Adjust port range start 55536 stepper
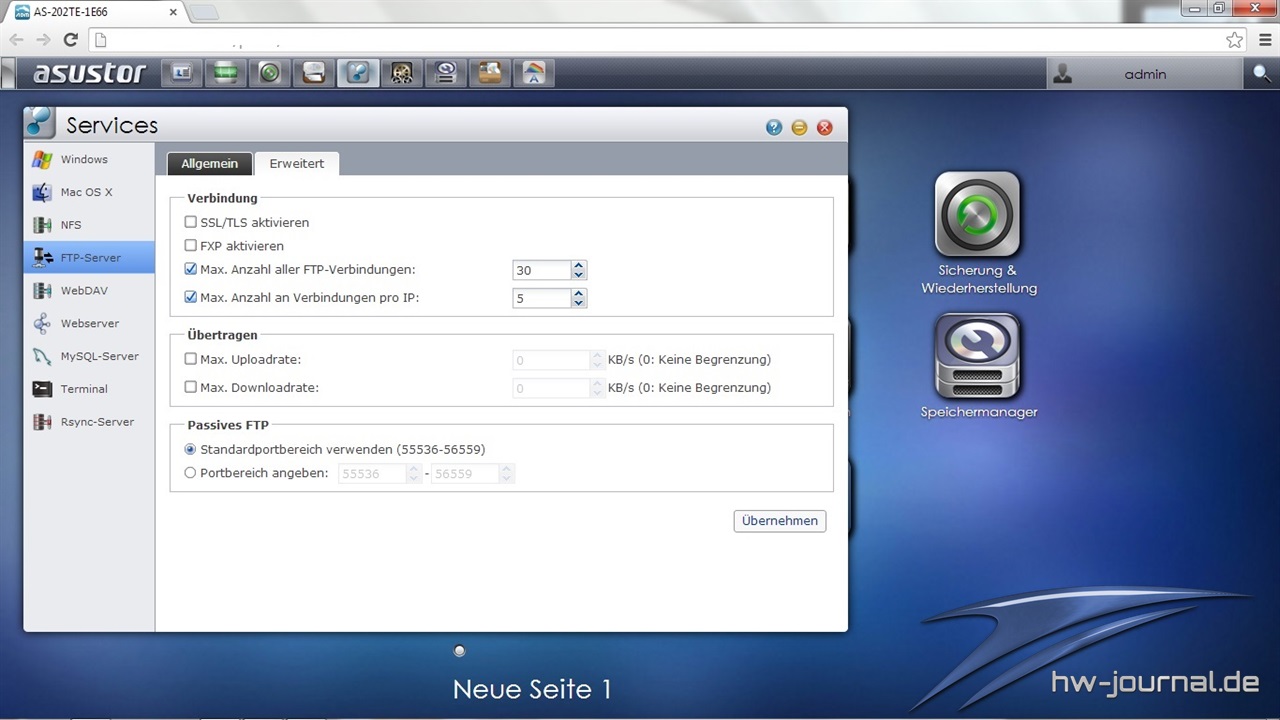 pyautogui.click(x=414, y=474)
